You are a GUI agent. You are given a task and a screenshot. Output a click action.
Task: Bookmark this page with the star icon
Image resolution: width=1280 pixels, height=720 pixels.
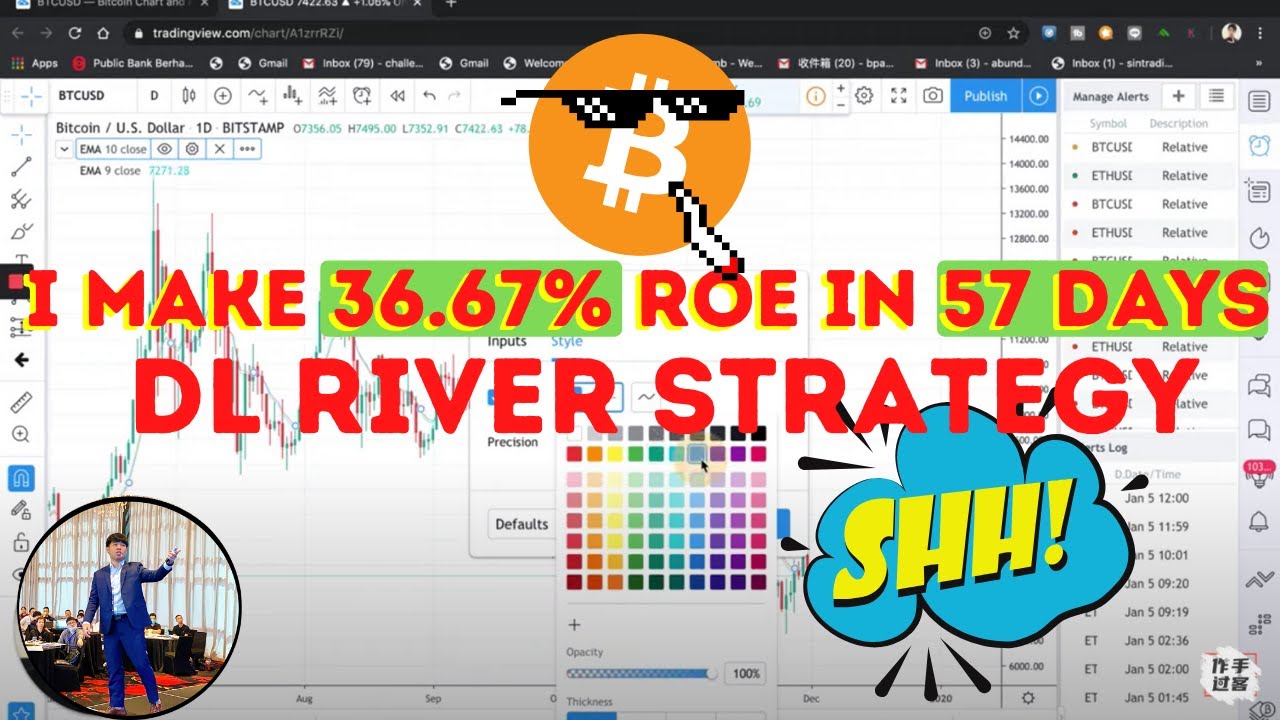point(1014,33)
